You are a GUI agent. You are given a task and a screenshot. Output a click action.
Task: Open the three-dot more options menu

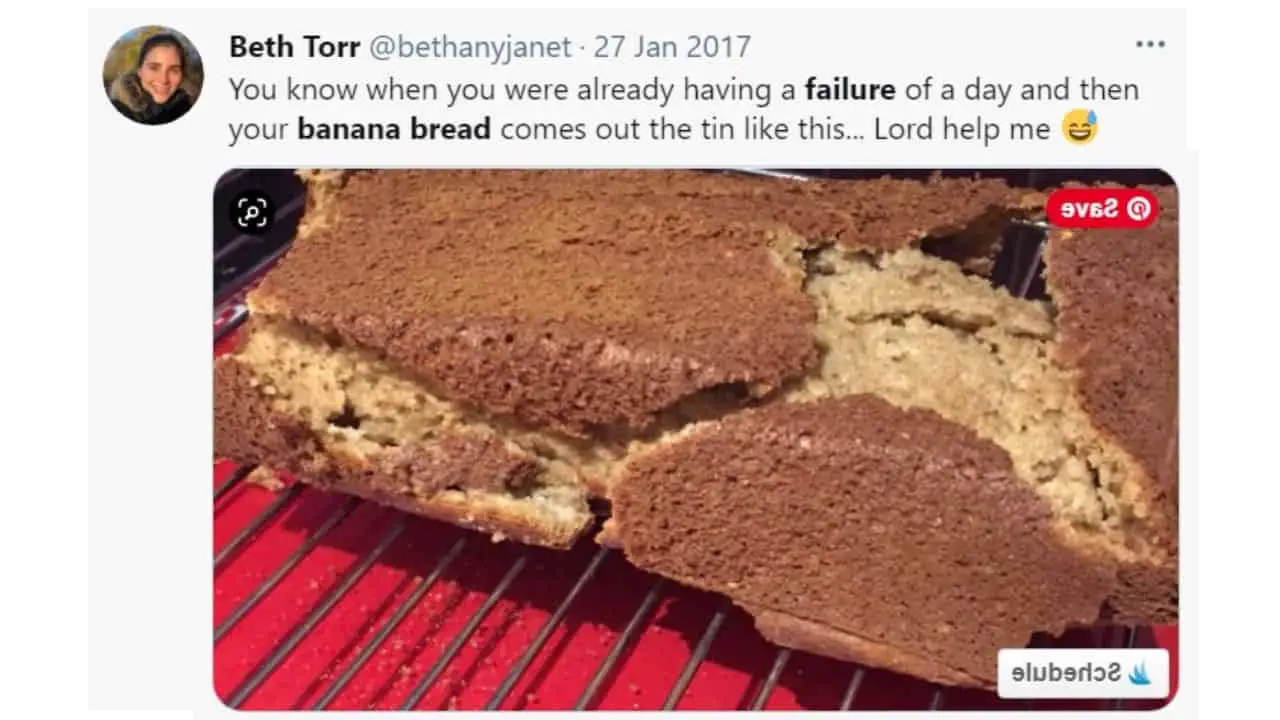coord(1150,45)
